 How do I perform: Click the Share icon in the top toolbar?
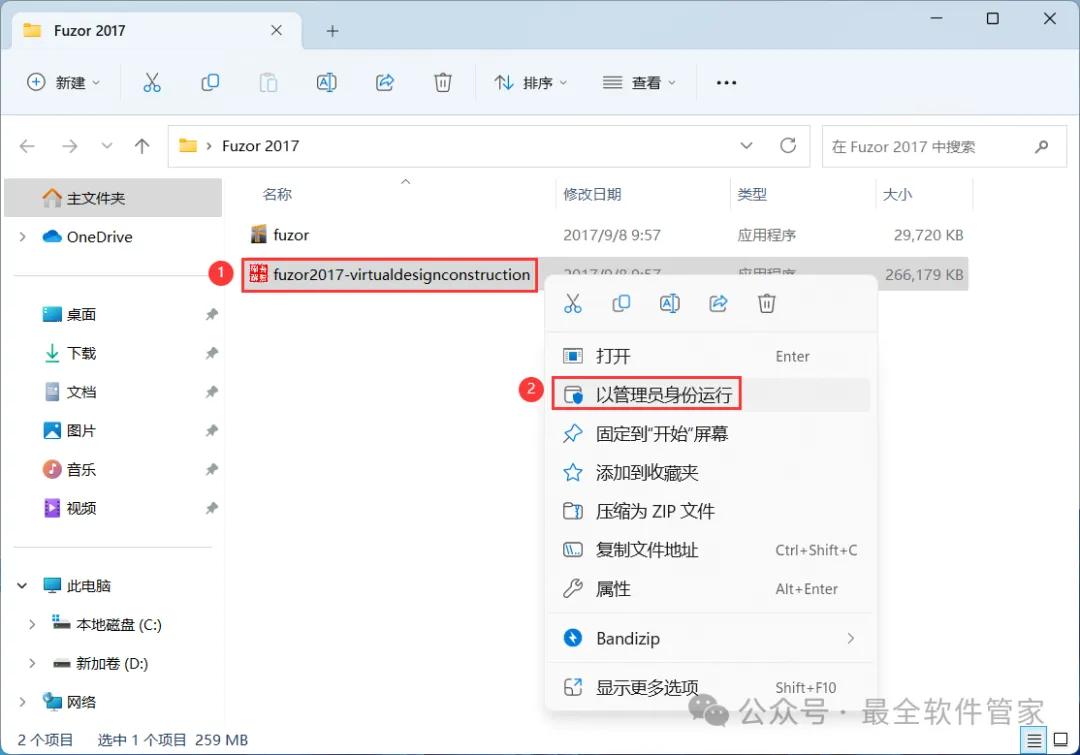pos(385,83)
